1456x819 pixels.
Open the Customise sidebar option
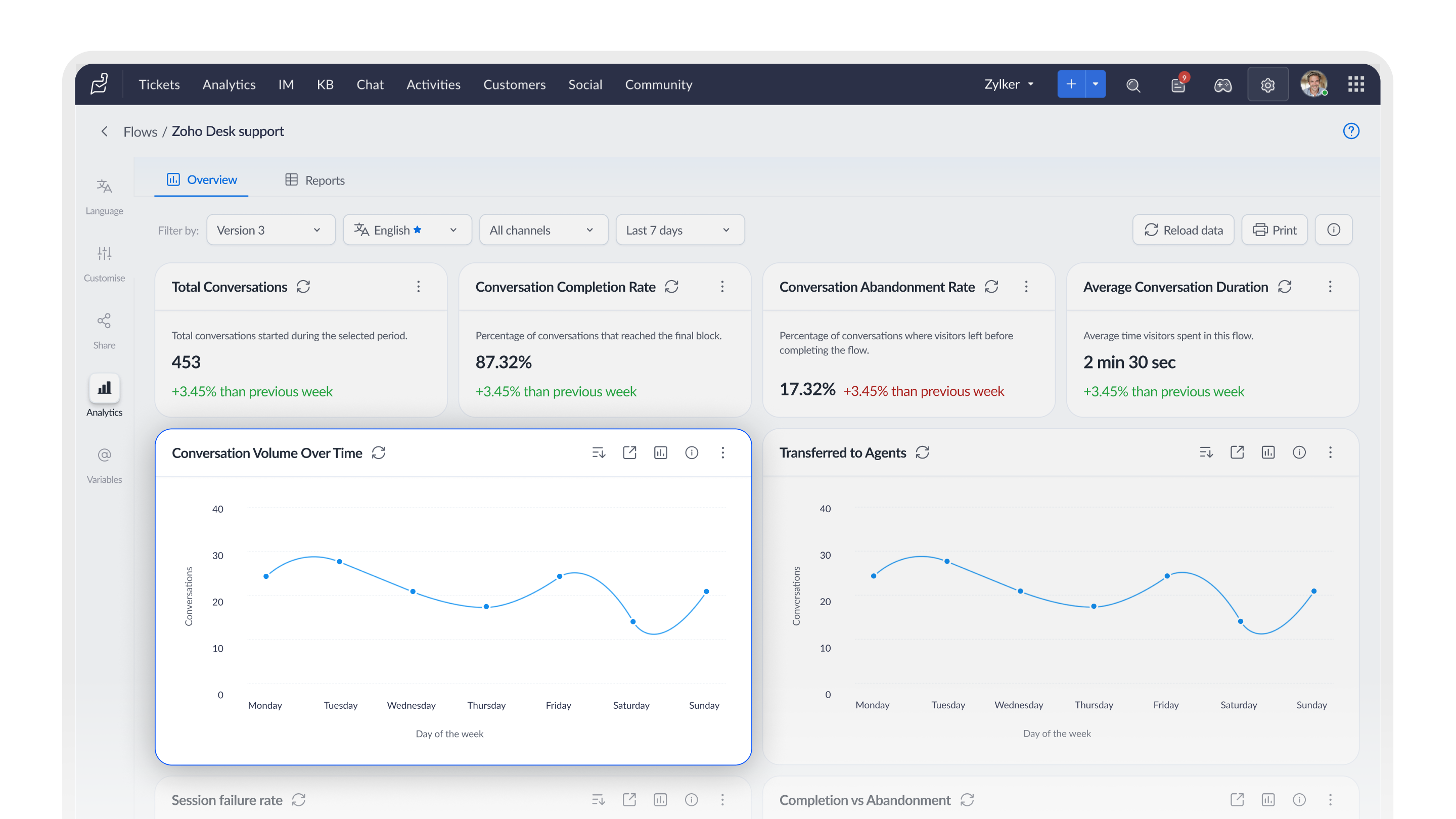104,264
